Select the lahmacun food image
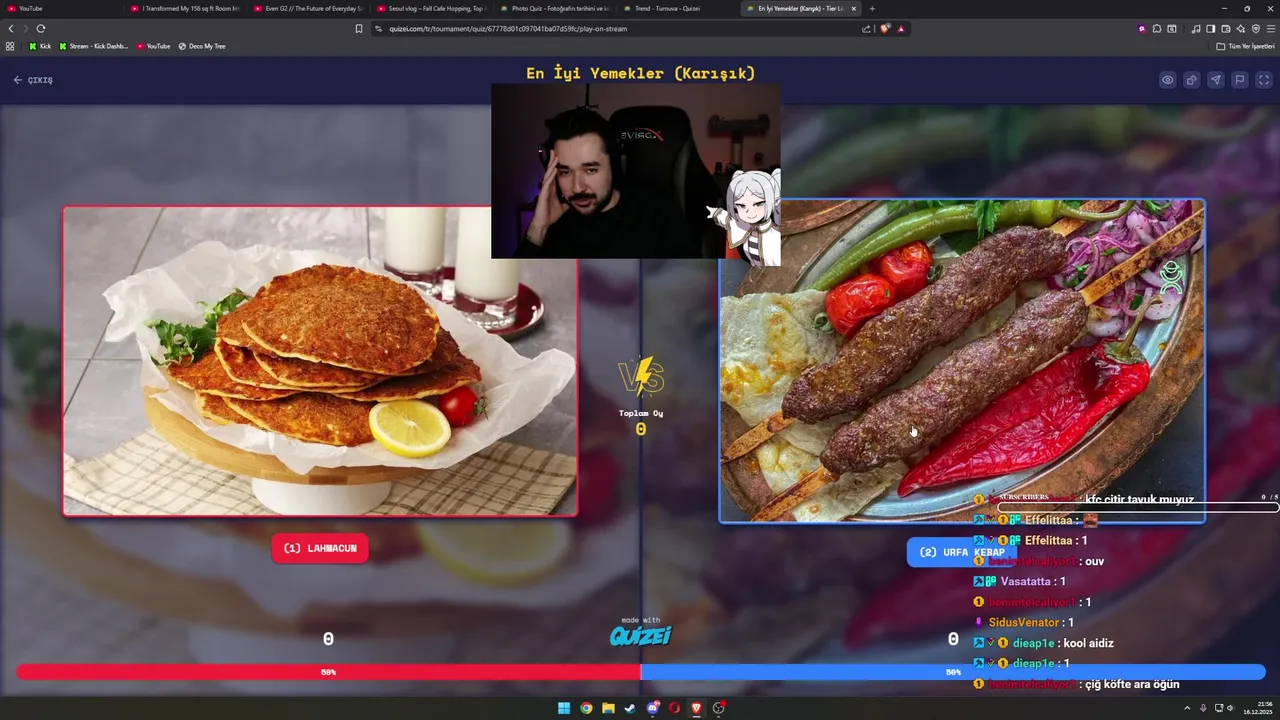This screenshot has width=1280, height=720. point(320,361)
